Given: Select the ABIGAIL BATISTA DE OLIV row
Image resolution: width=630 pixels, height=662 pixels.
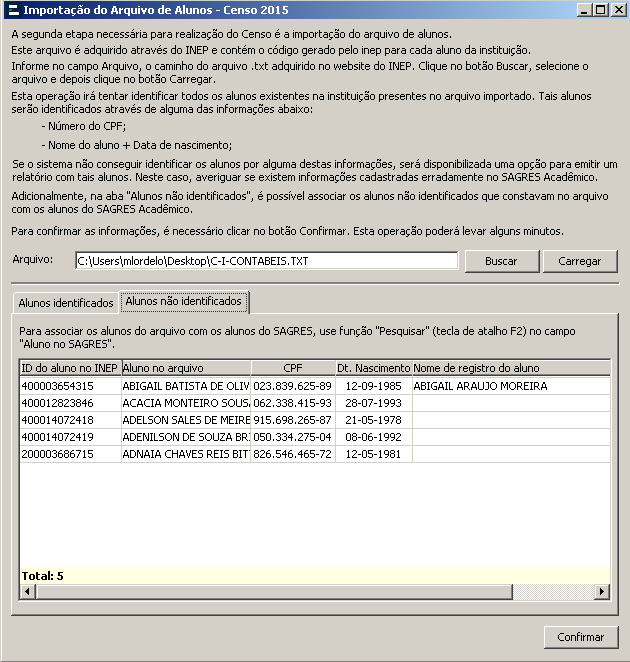Looking at the screenshot, I should [x=185, y=386].
